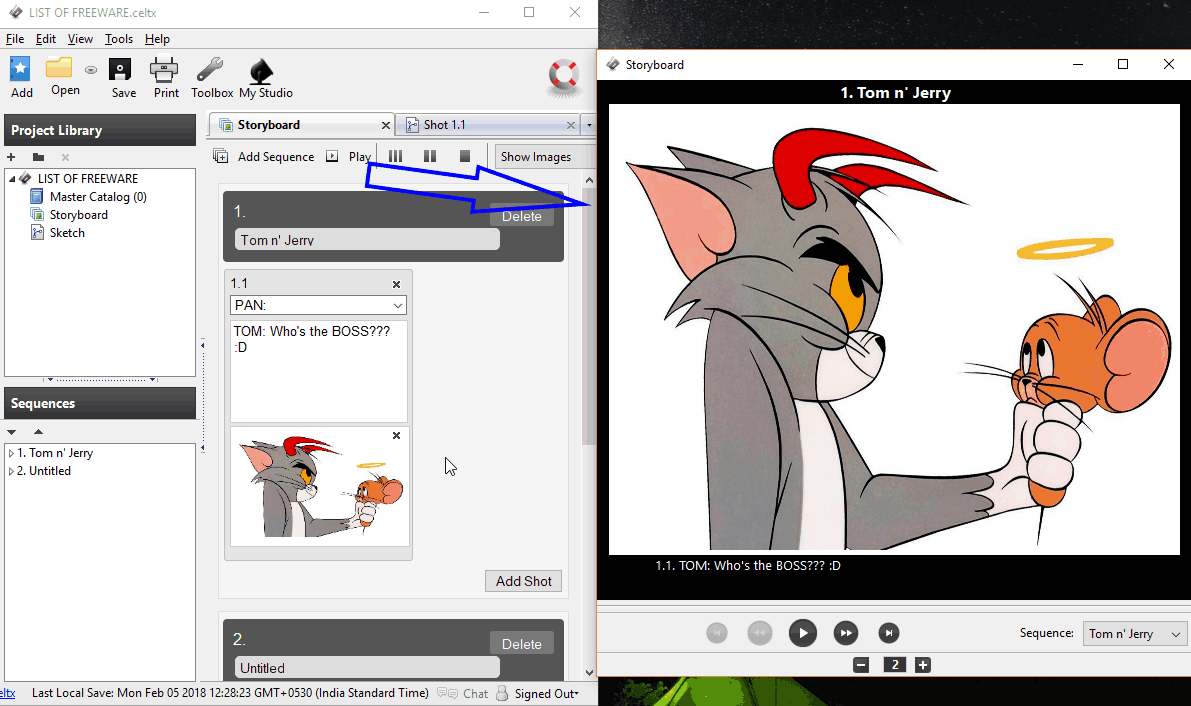This screenshot has height=706, width=1191.
Task: Increase the value with the plus button
Action: [x=923, y=665]
